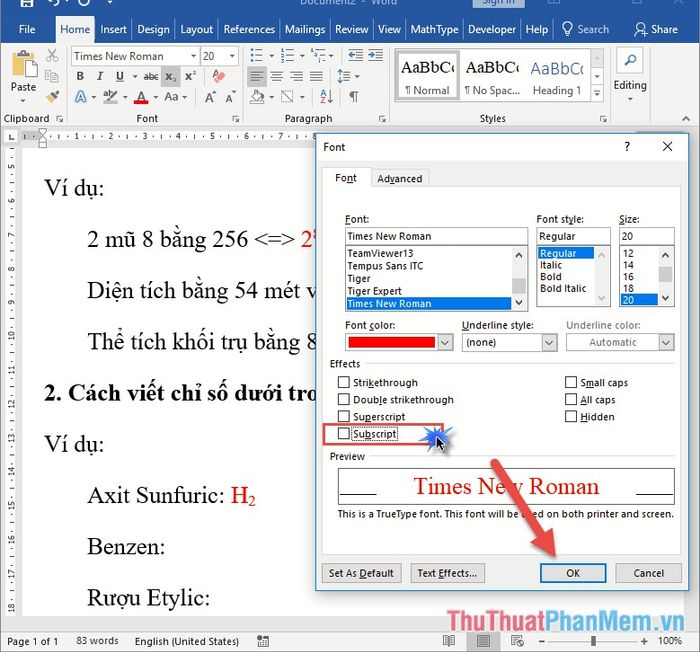The width and height of the screenshot is (700, 652).
Task: Select Tempus Sans ITC font
Action: pyautogui.click(x=385, y=266)
